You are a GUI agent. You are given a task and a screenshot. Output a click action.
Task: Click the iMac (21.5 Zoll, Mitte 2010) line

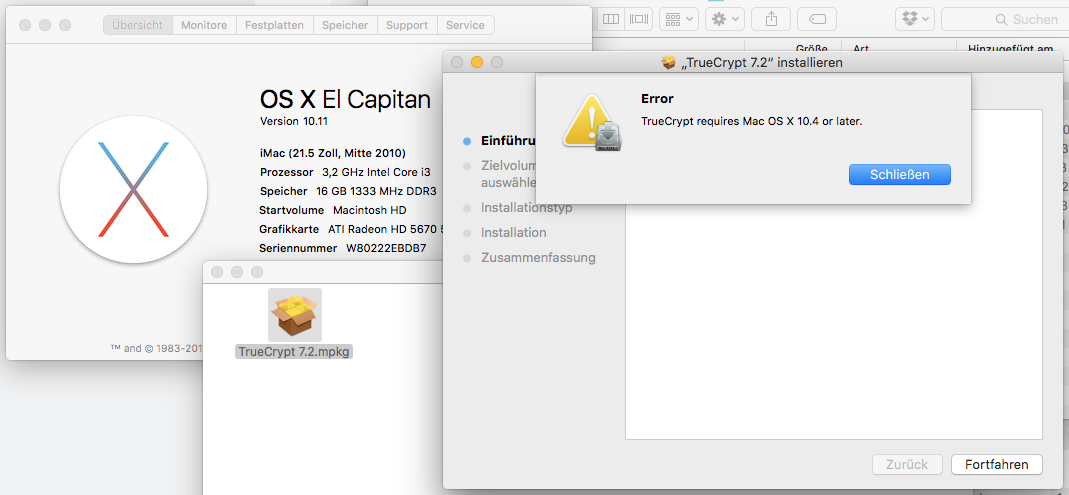[333, 153]
